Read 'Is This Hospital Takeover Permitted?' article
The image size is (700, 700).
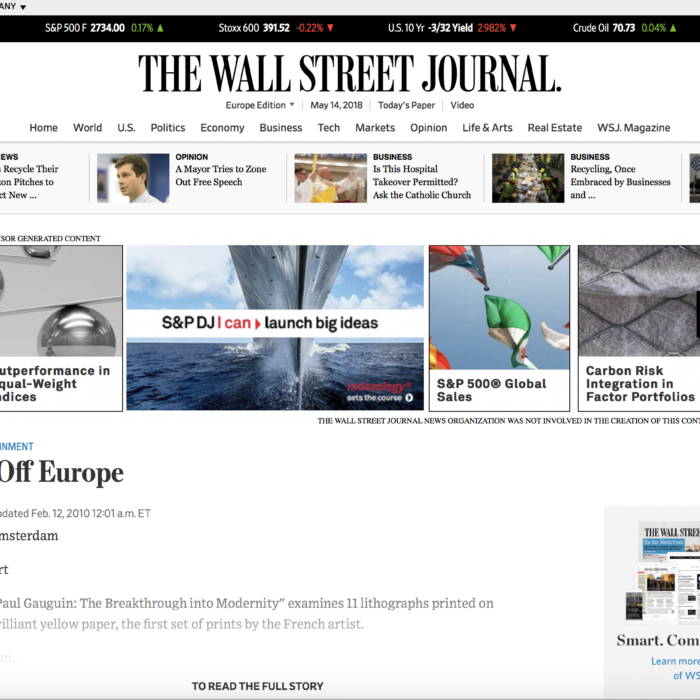tap(422, 182)
